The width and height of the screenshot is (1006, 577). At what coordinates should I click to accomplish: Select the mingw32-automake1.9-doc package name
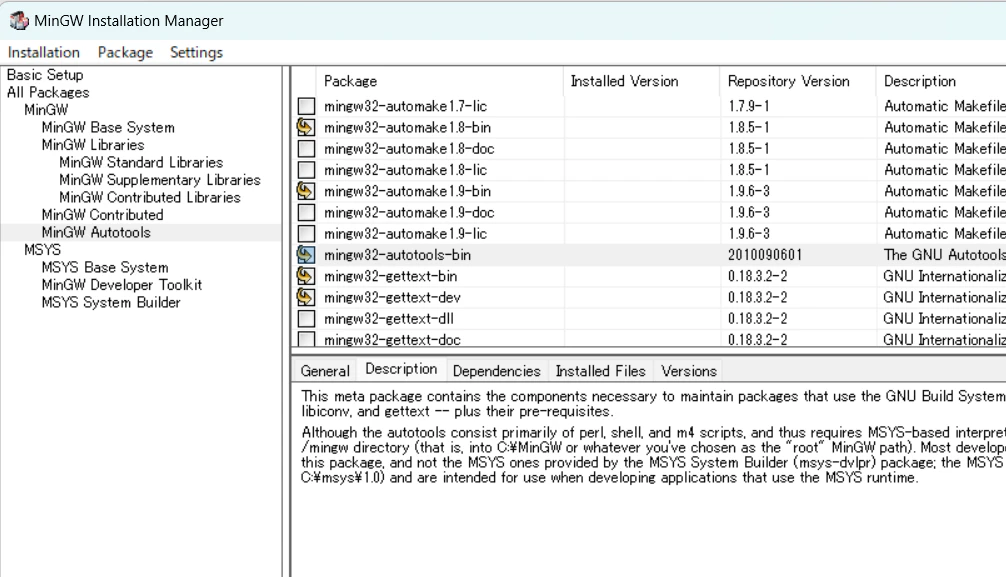pos(409,212)
